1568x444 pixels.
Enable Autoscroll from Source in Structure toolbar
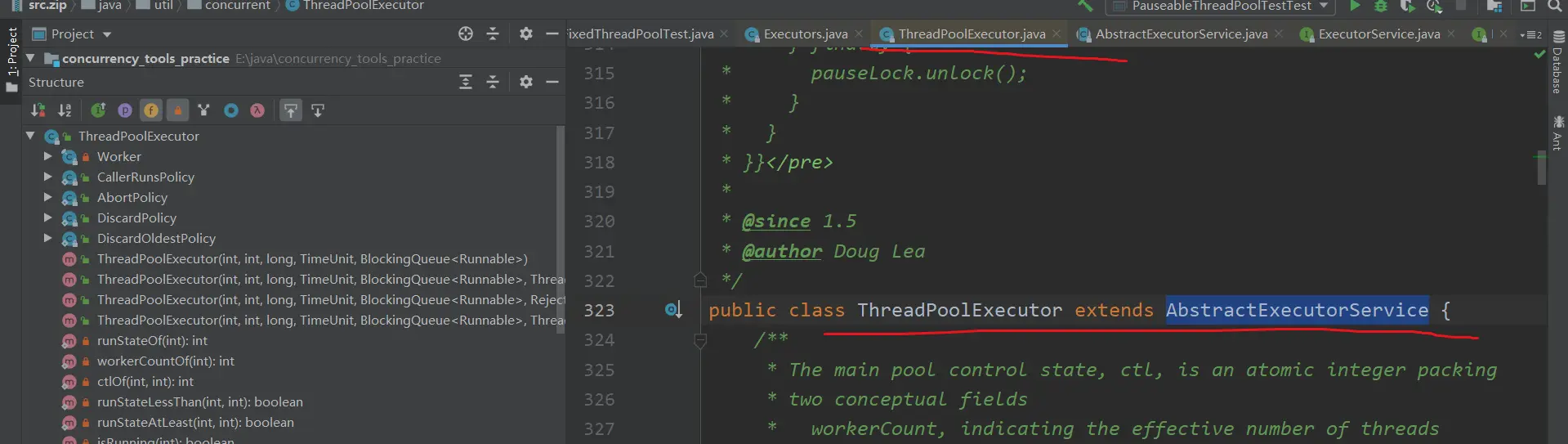[x=318, y=110]
